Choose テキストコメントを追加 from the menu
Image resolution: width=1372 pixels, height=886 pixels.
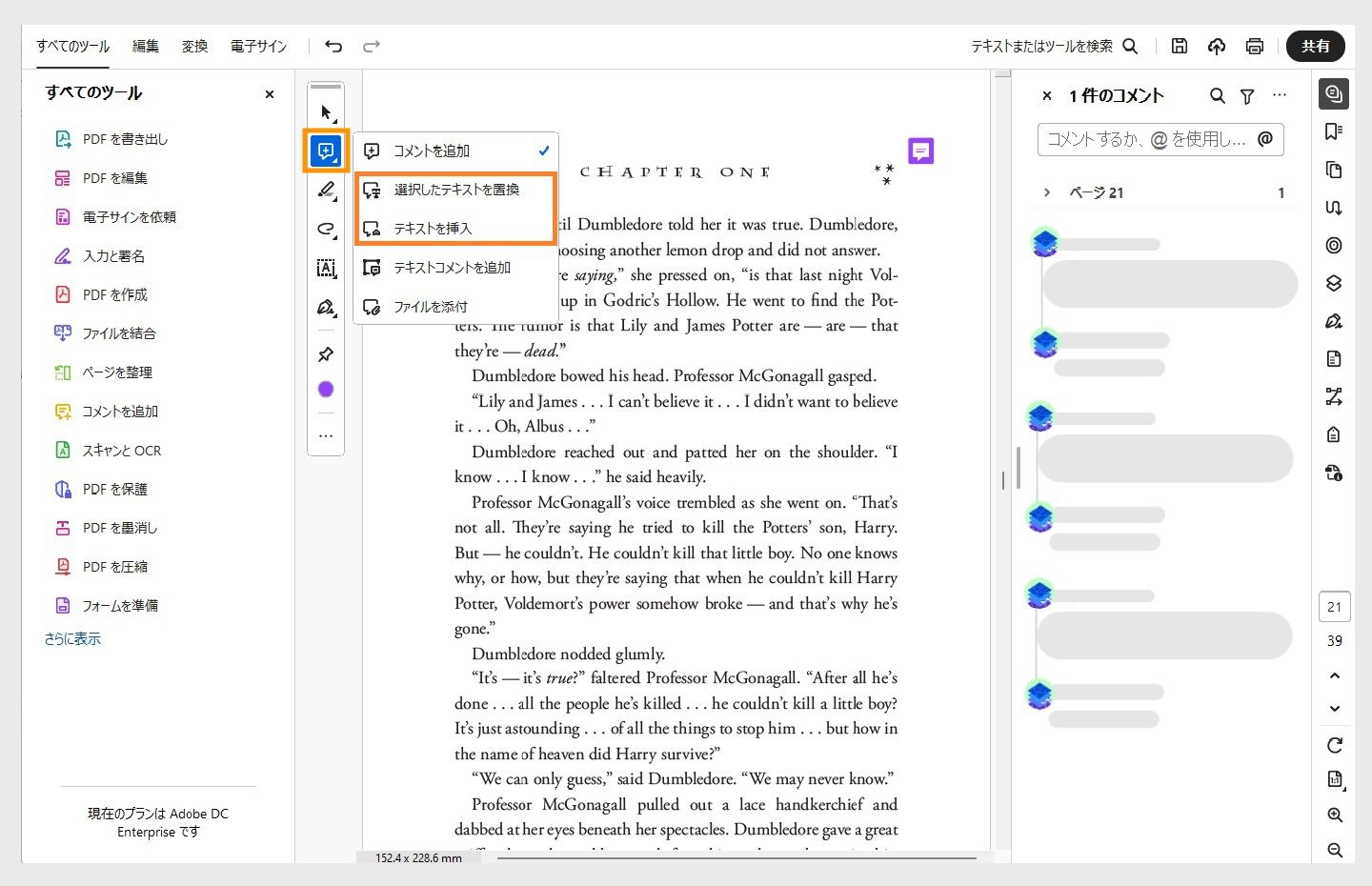455,268
